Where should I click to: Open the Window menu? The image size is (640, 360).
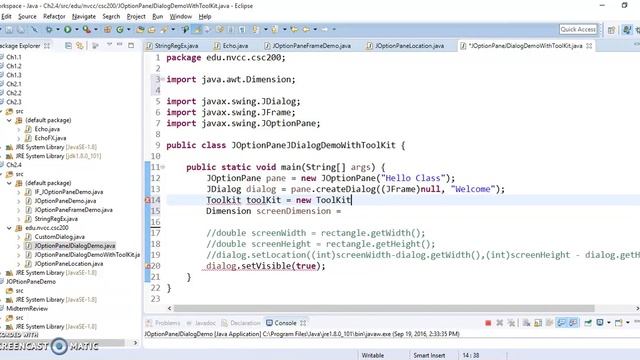[180, 16]
